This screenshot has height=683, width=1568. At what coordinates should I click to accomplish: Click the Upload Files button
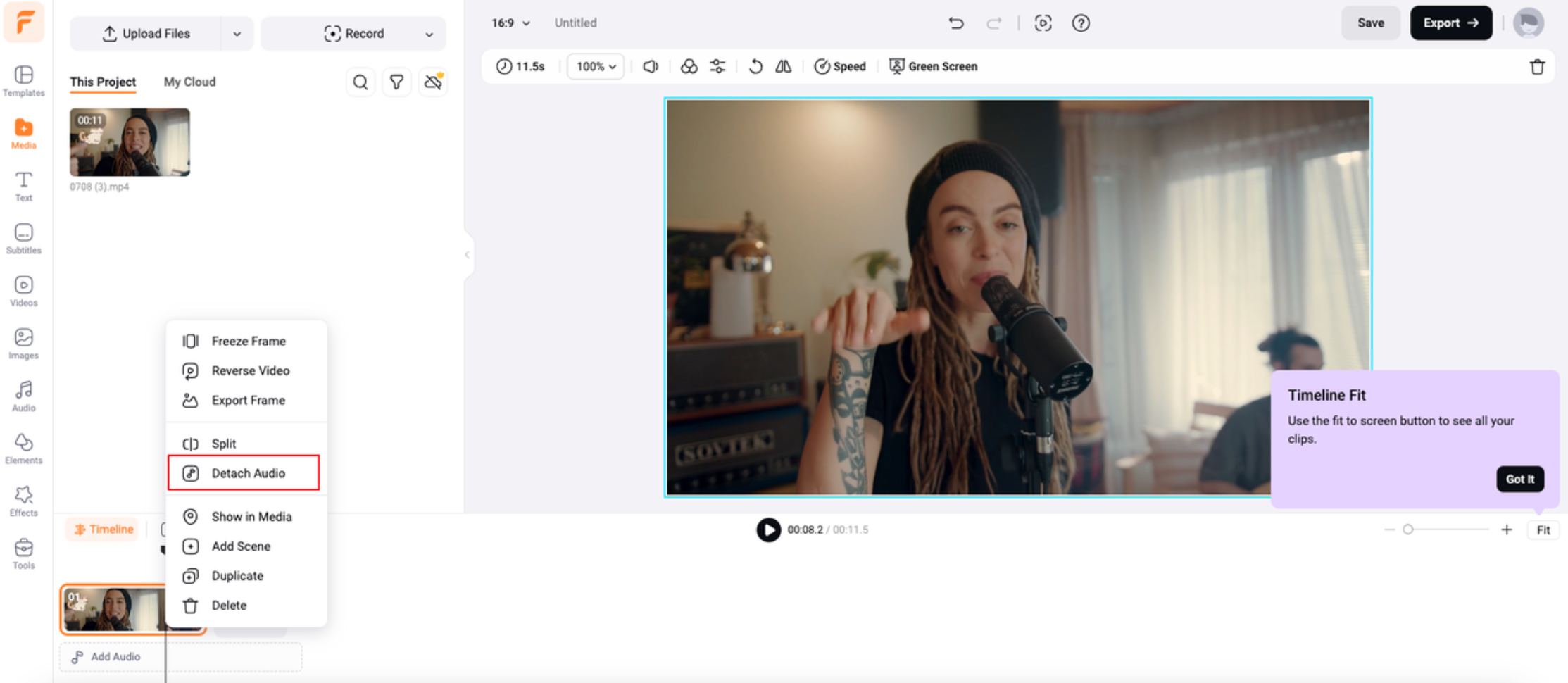[x=146, y=34]
